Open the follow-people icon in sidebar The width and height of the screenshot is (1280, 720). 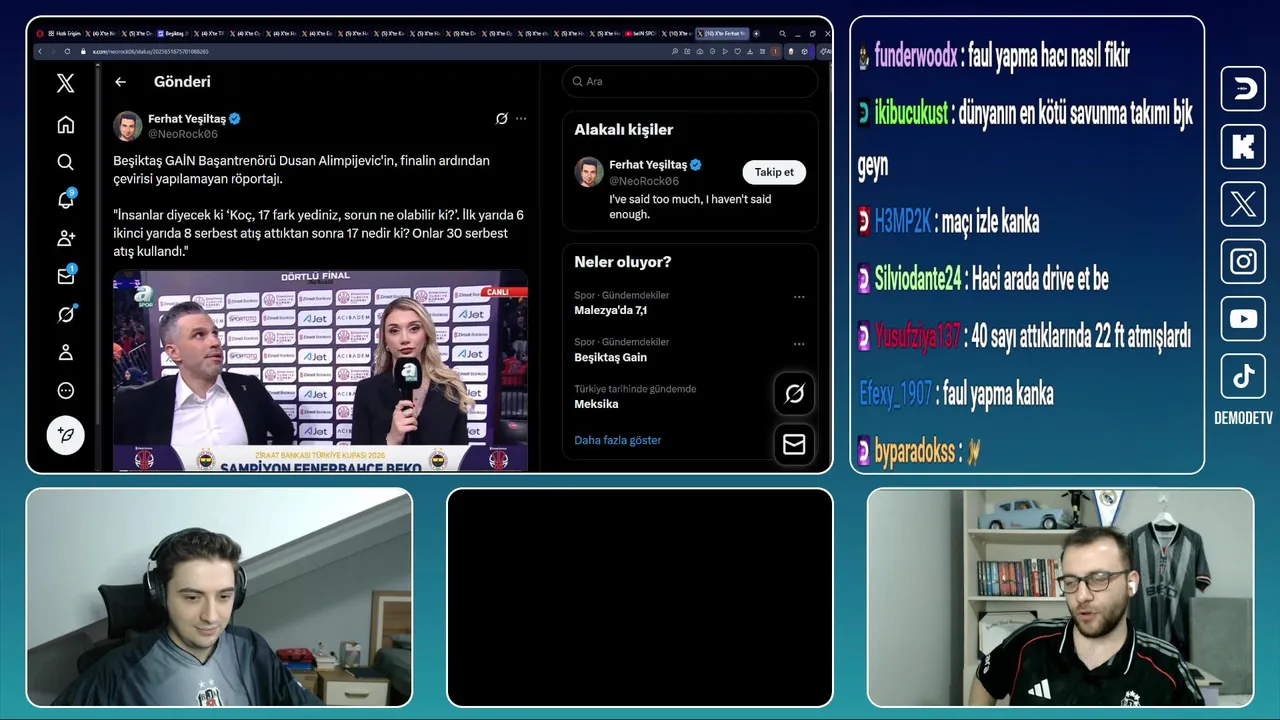[x=65, y=238]
